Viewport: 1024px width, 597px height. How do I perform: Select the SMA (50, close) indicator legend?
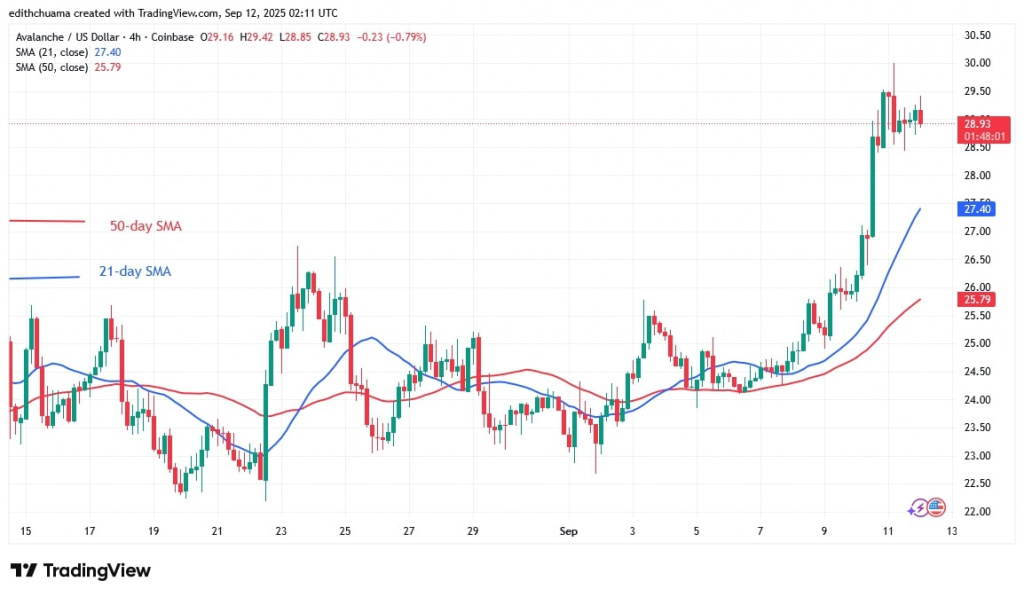(52, 67)
